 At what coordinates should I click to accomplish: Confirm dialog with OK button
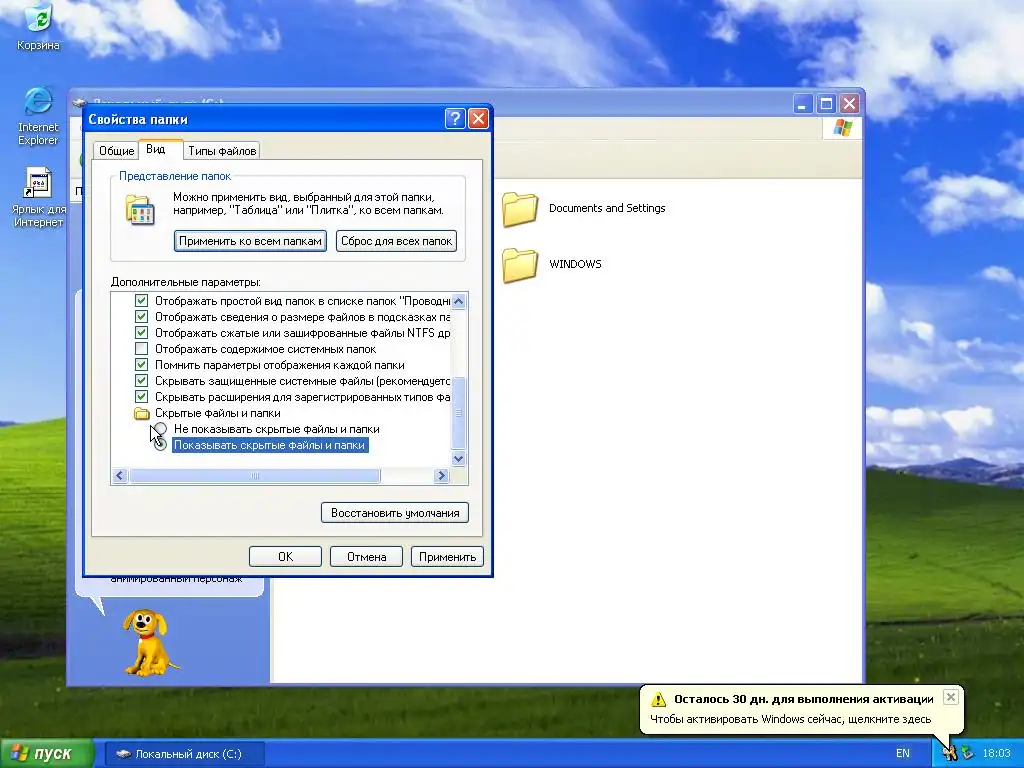[285, 556]
